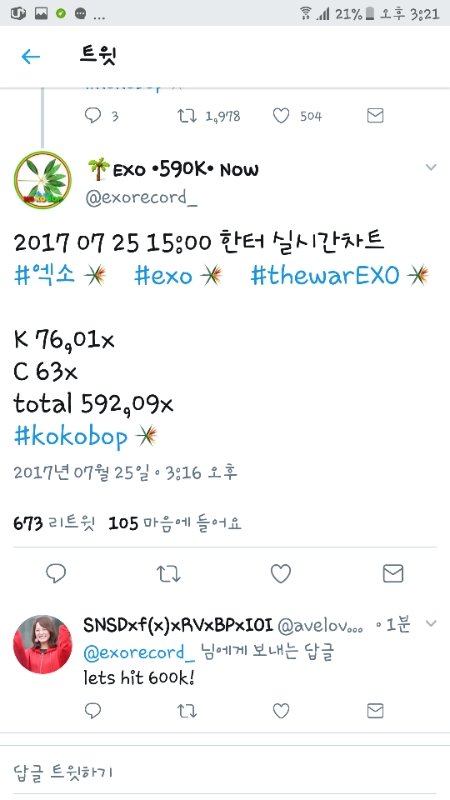
Task: Reply to the "lets hit 600k!" comment
Action: click(93, 710)
